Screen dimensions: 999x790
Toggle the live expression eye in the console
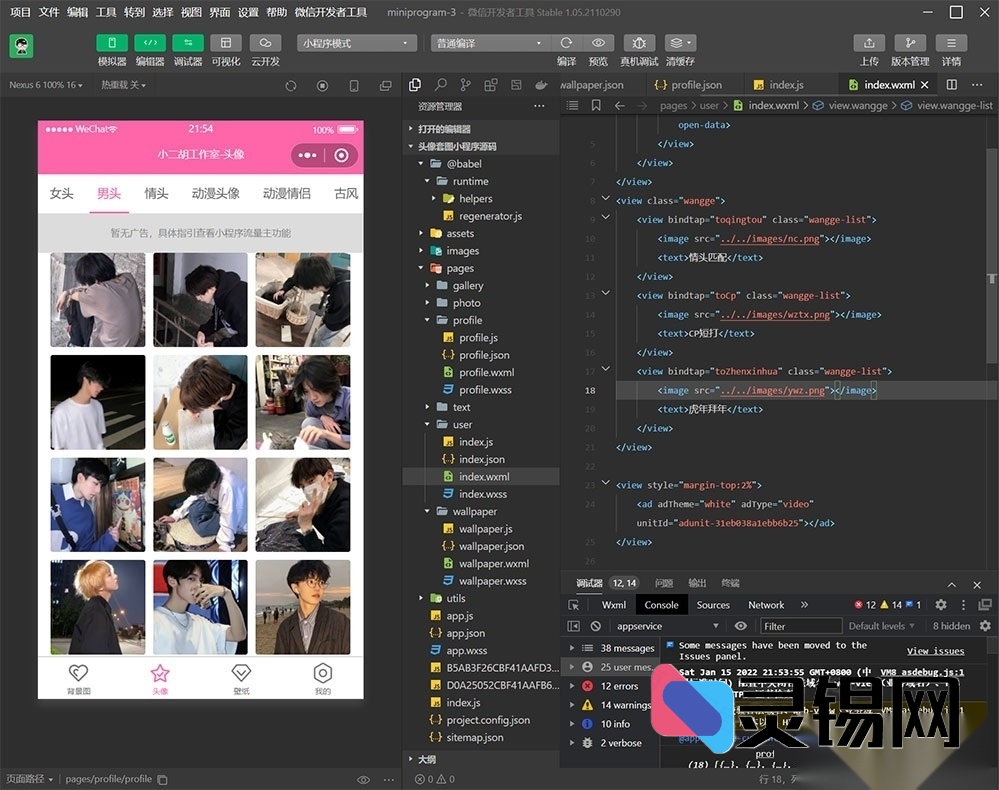(x=740, y=626)
